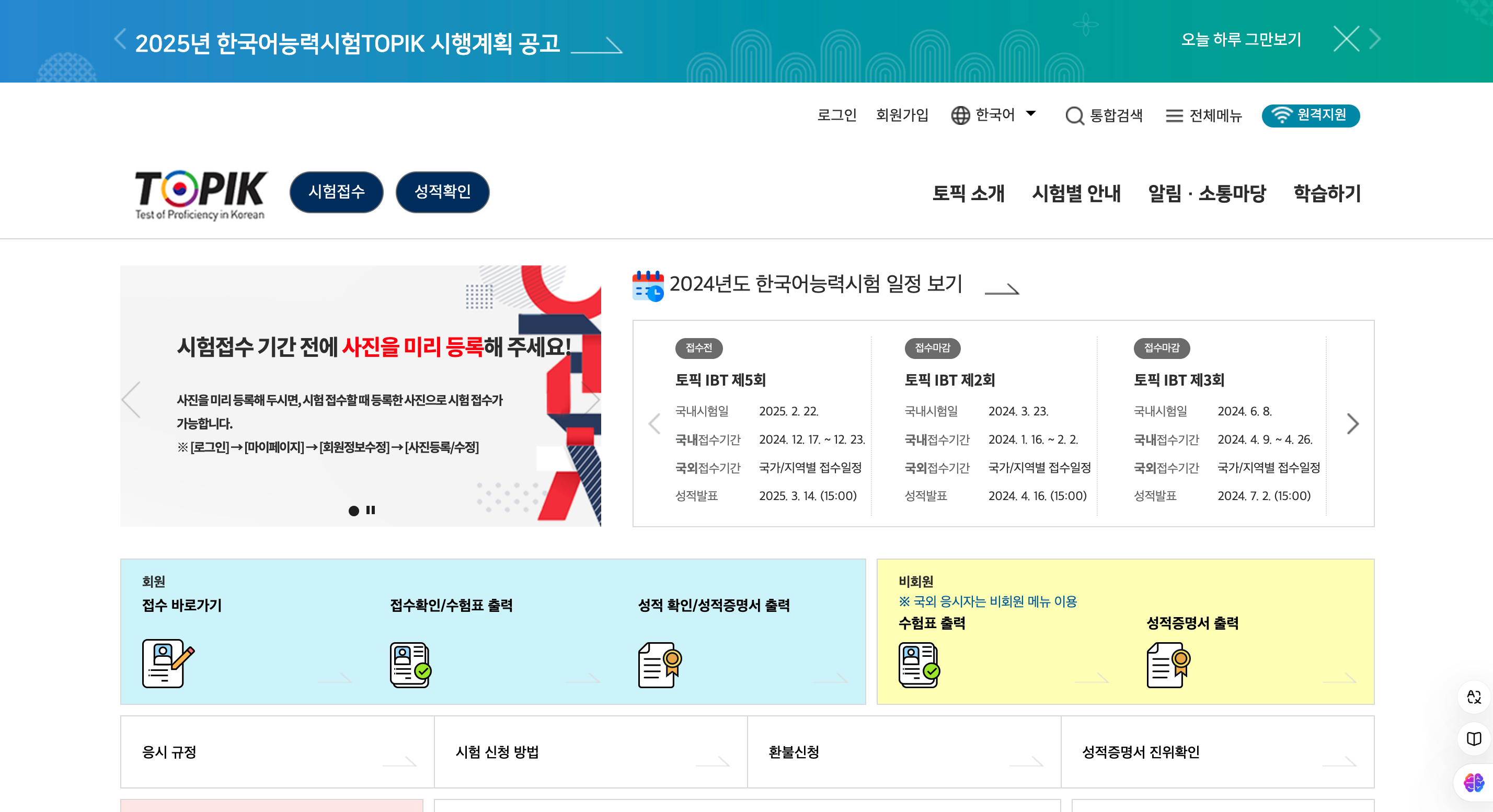Open 전체메뉴 text link

pos(1215,116)
